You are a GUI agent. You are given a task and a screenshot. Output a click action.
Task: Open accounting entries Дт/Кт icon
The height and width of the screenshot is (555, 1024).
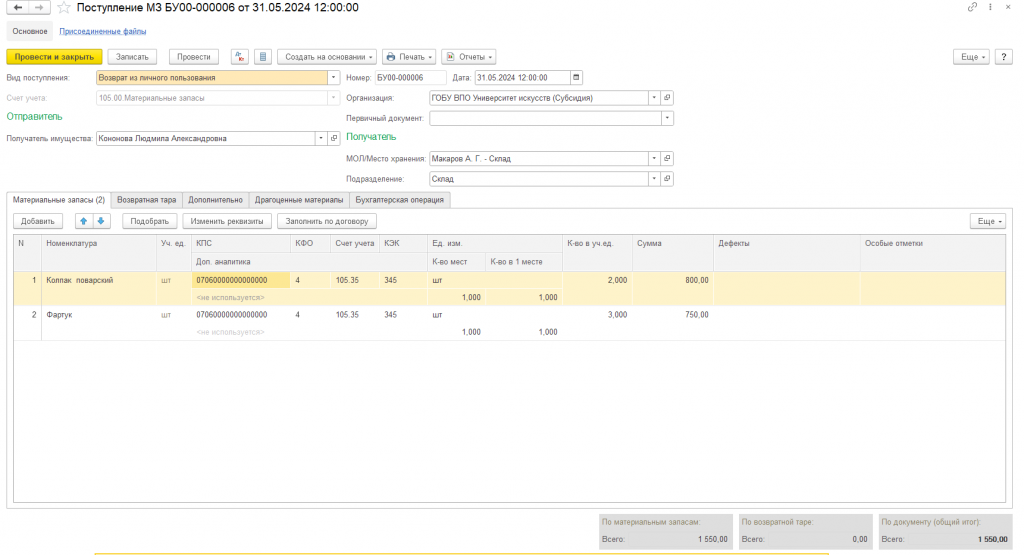(240, 57)
